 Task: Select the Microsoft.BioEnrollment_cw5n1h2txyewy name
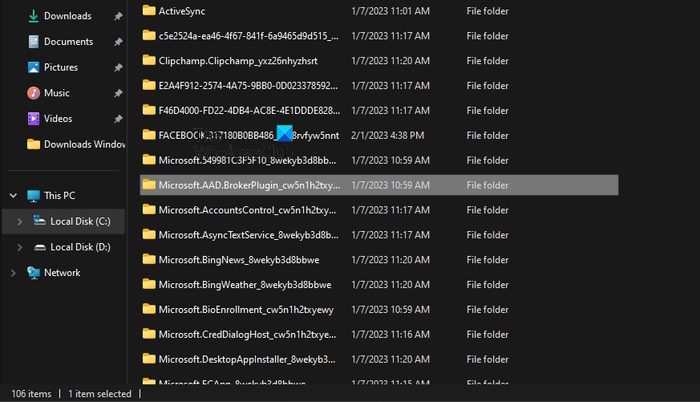coord(246,310)
